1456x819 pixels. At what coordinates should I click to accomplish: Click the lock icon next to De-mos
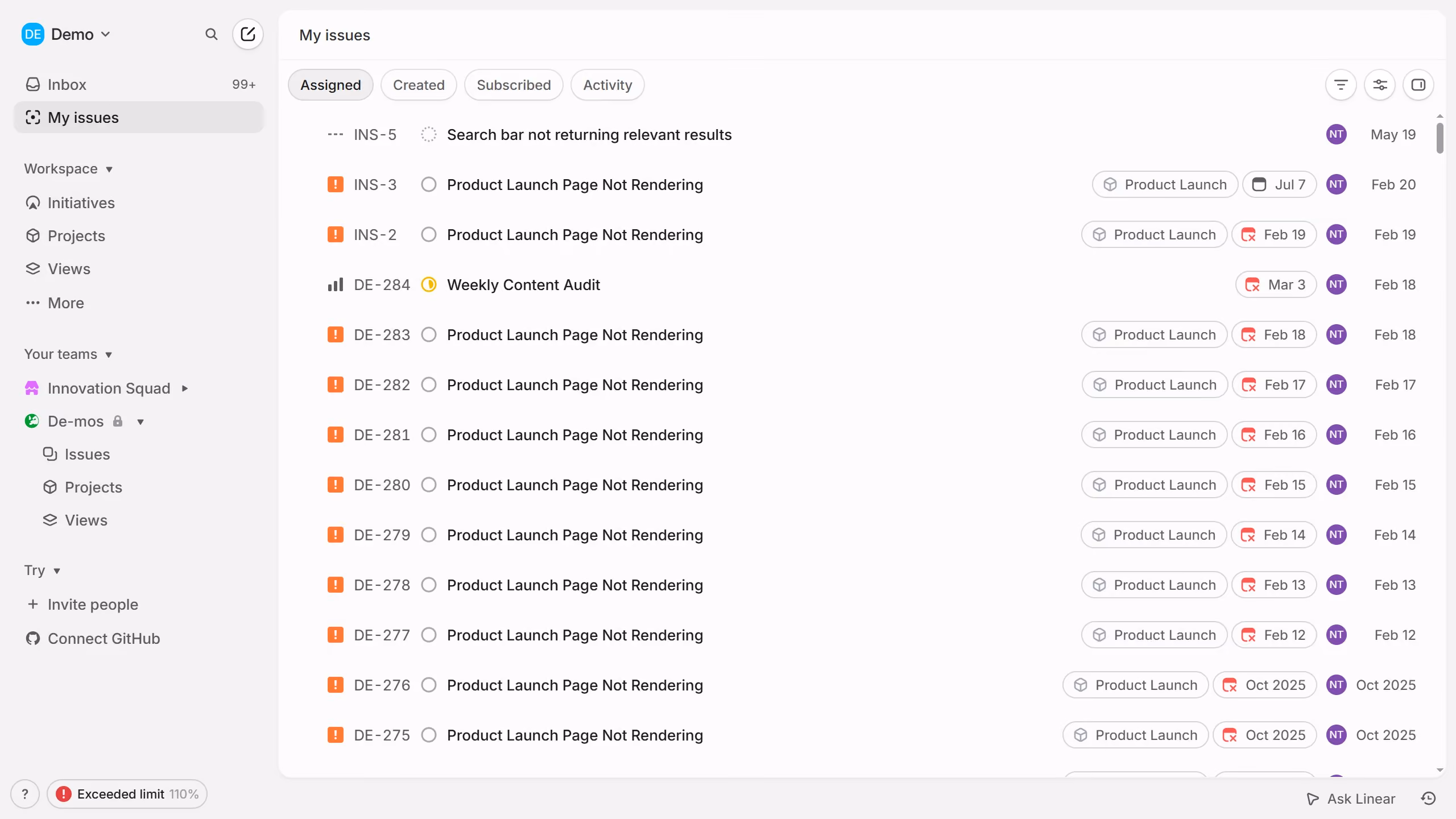(x=118, y=421)
